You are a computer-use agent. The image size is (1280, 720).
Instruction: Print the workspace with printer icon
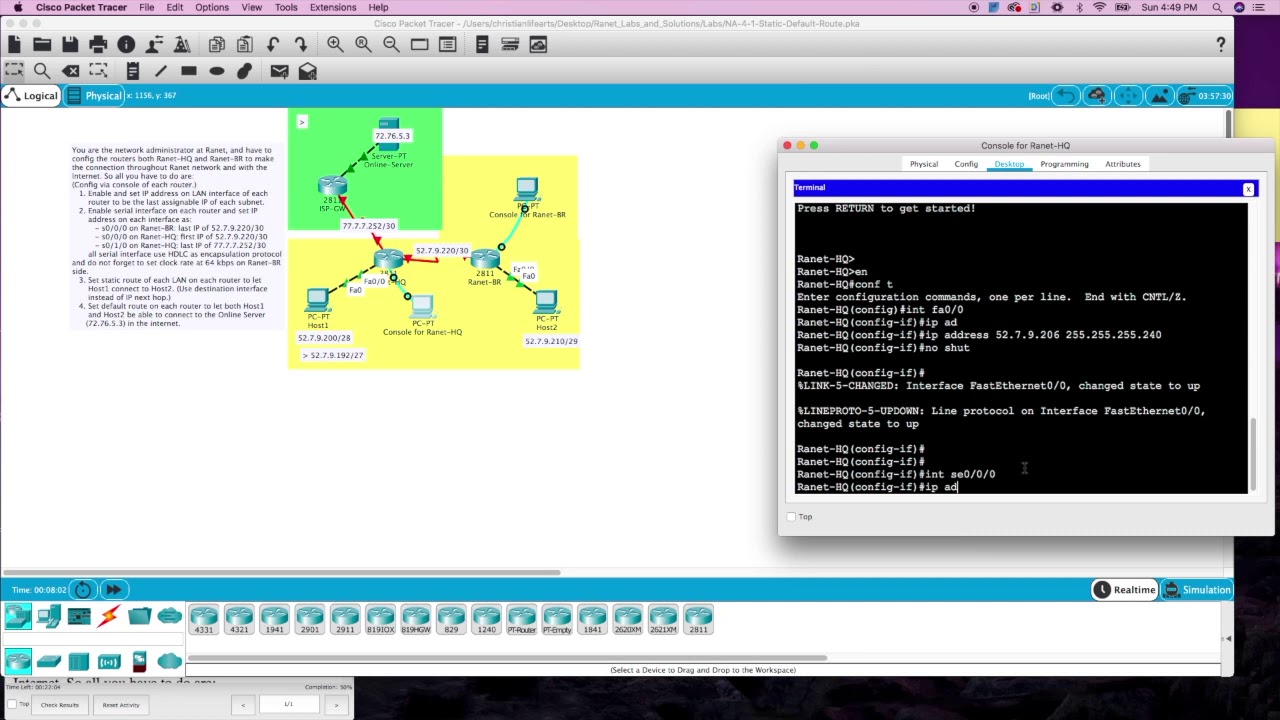coord(98,44)
